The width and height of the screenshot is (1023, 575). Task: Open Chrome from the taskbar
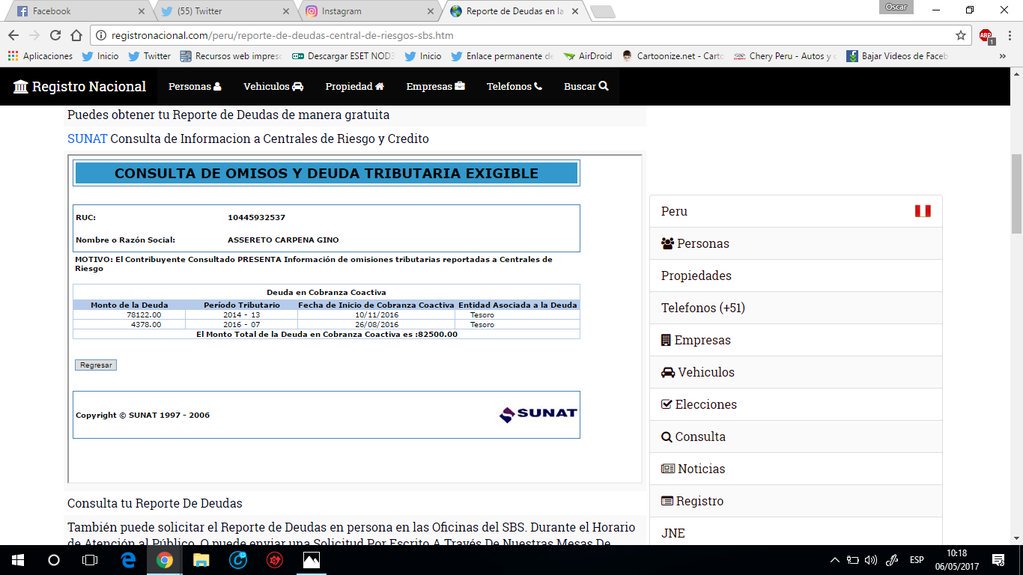(x=164, y=560)
